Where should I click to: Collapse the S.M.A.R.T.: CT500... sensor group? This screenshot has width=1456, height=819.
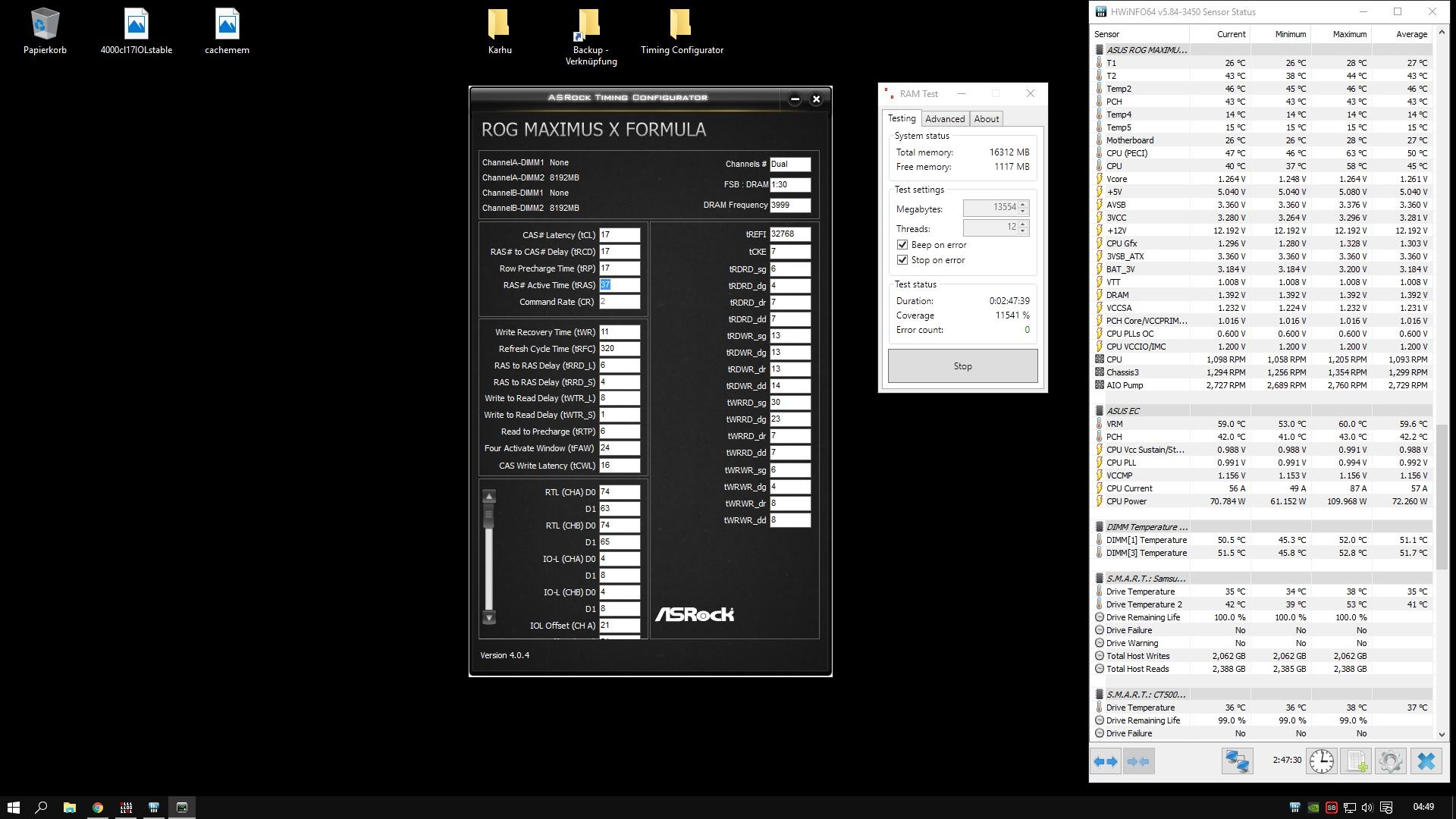coord(1100,695)
